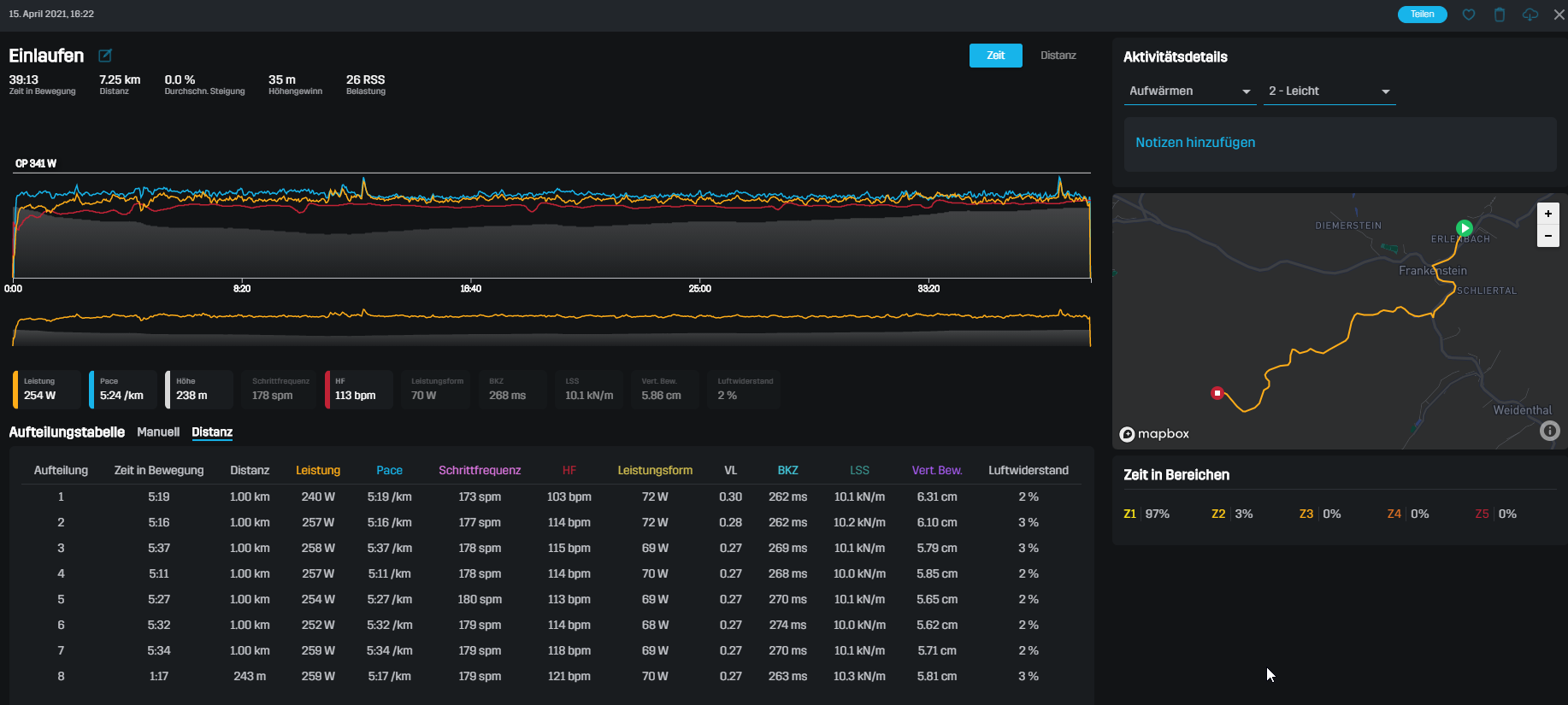The width and height of the screenshot is (1568, 705).
Task: Download activity via the cloud icon
Action: coord(1530,15)
